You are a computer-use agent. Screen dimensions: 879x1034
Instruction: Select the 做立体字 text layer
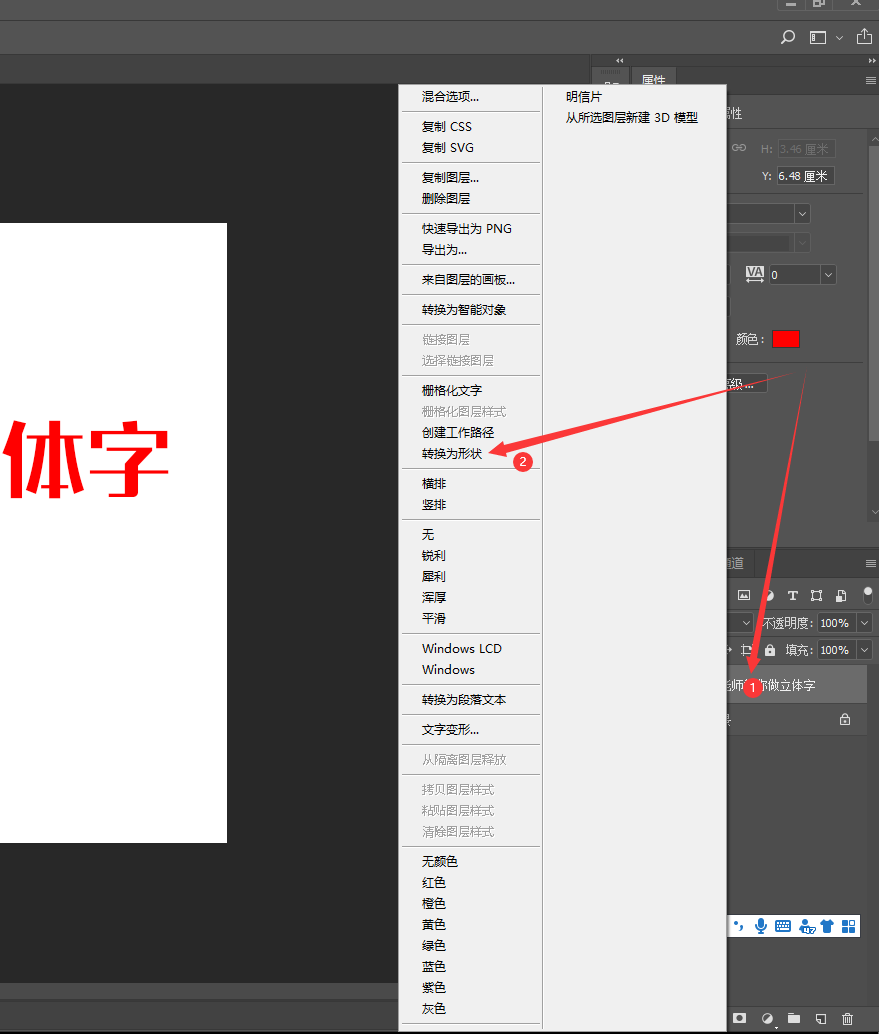(797, 684)
